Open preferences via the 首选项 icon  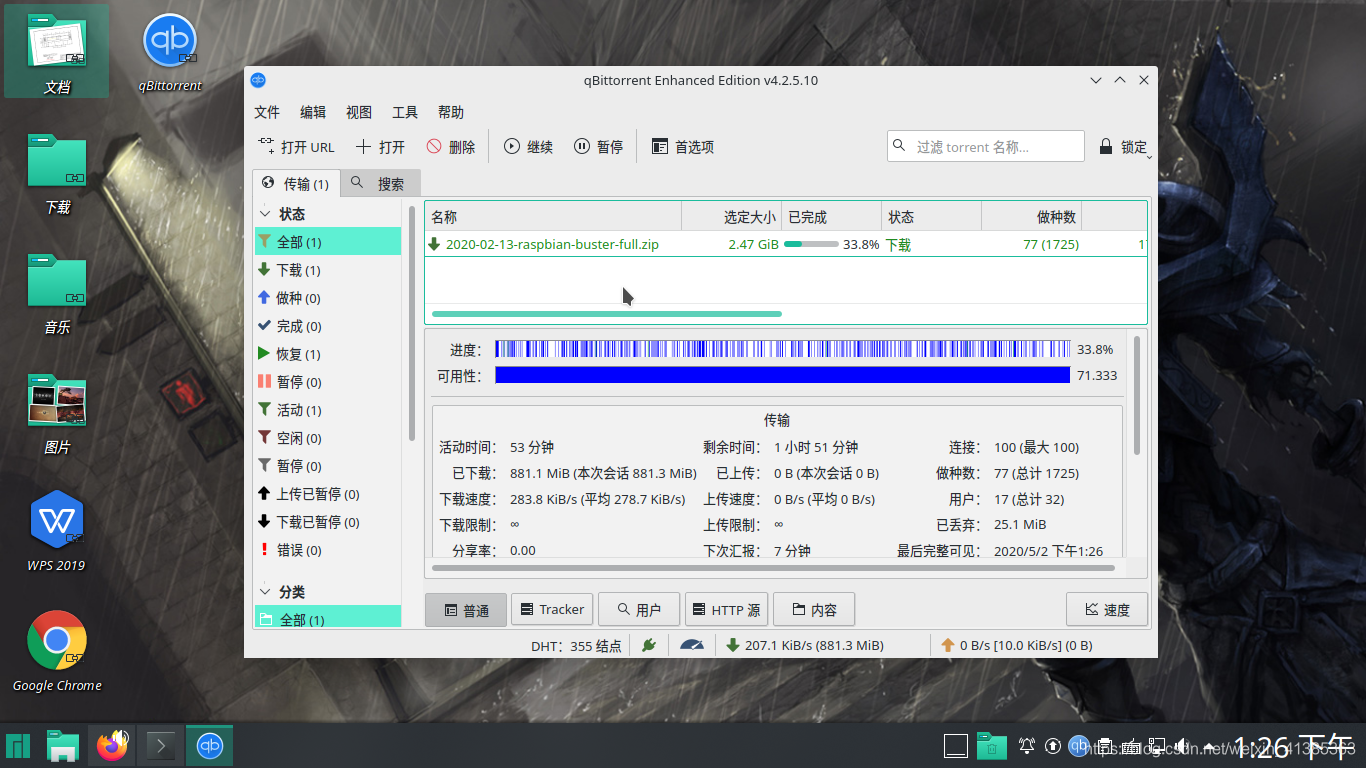(660, 146)
